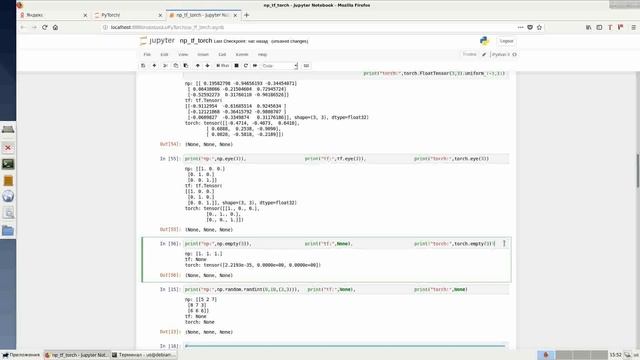The image size is (640, 360).
Task: Insert cell below with the plus icon
Action: click(154, 66)
